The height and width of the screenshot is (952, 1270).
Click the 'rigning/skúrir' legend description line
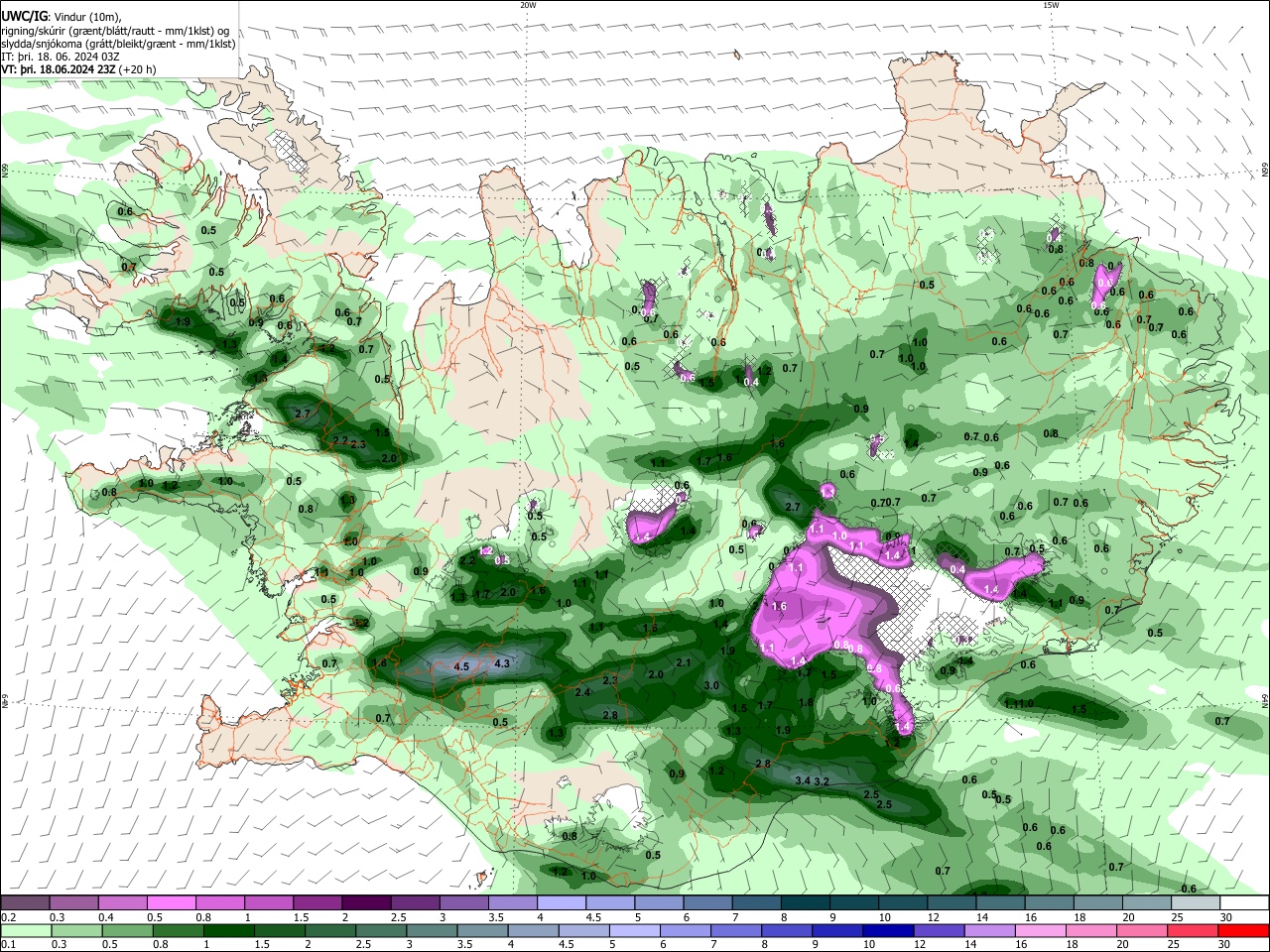(115, 31)
